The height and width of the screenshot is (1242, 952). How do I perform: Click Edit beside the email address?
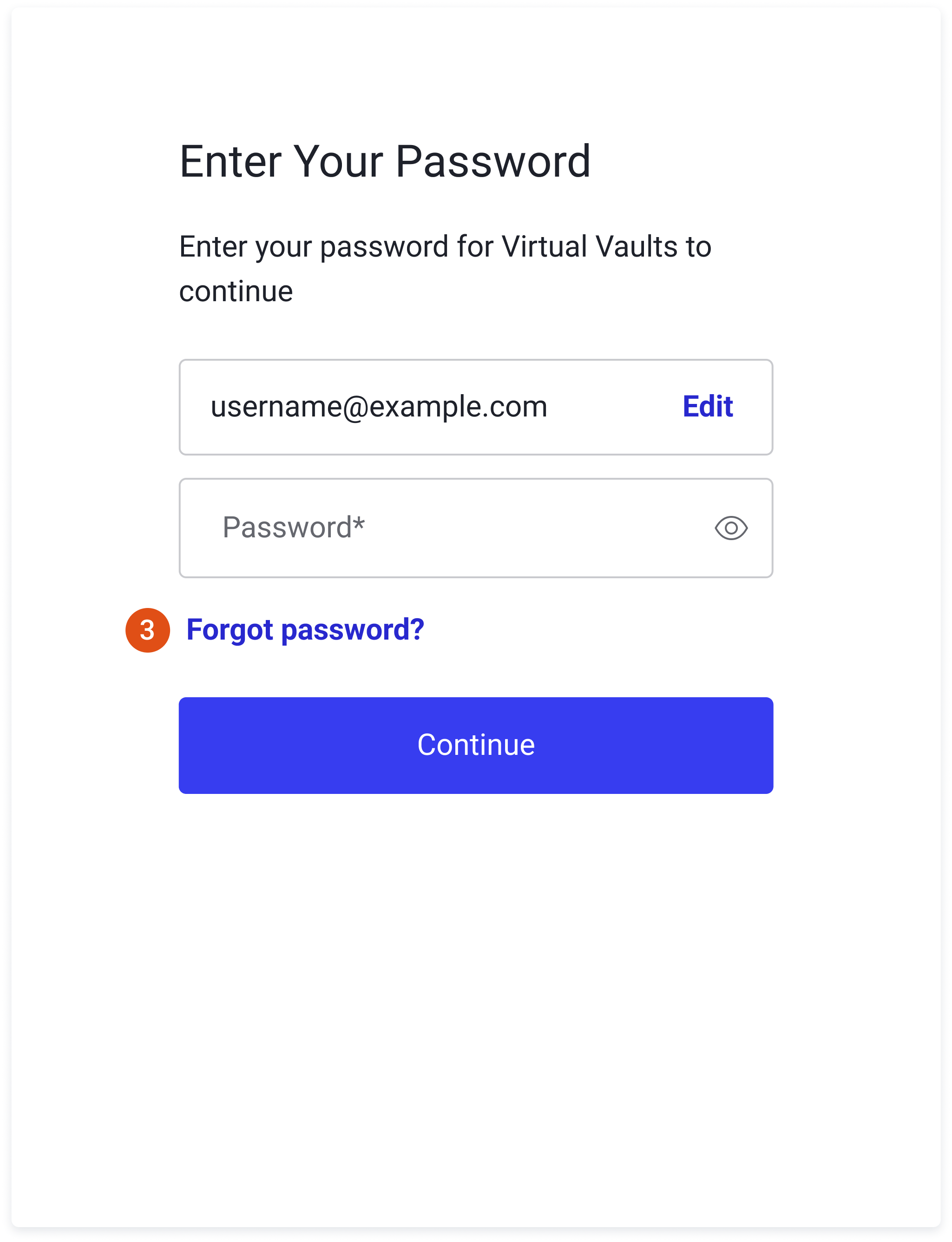tap(707, 406)
